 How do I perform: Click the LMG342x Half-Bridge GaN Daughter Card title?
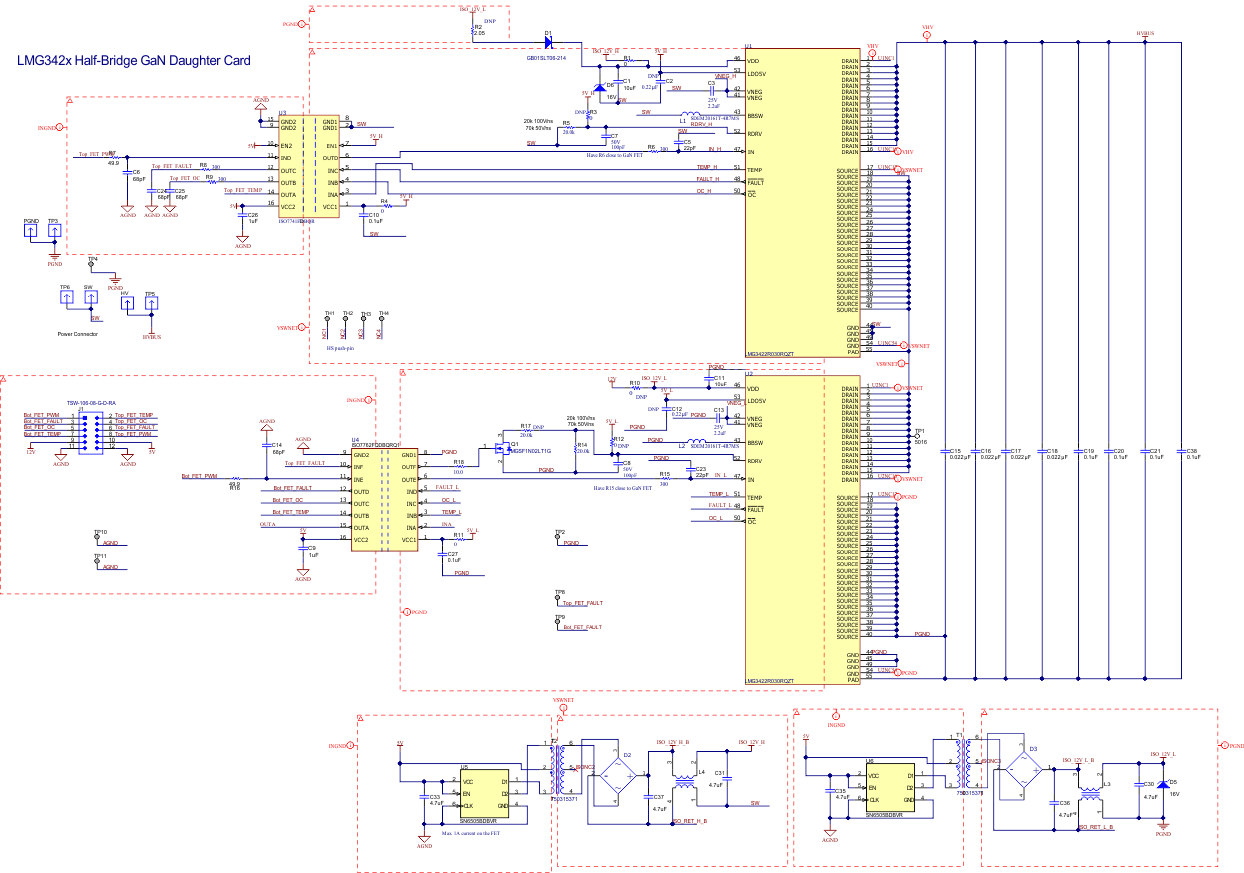133,62
